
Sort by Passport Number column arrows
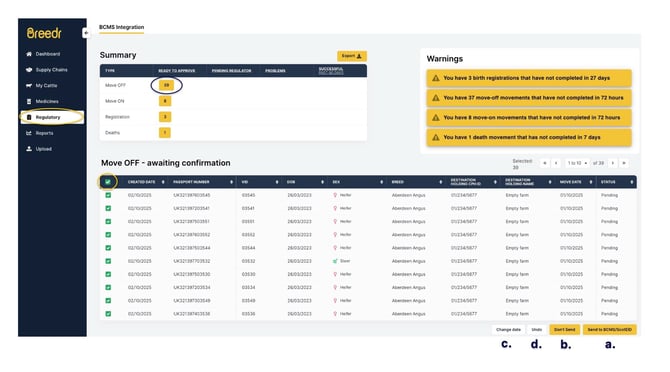click(x=231, y=182)
